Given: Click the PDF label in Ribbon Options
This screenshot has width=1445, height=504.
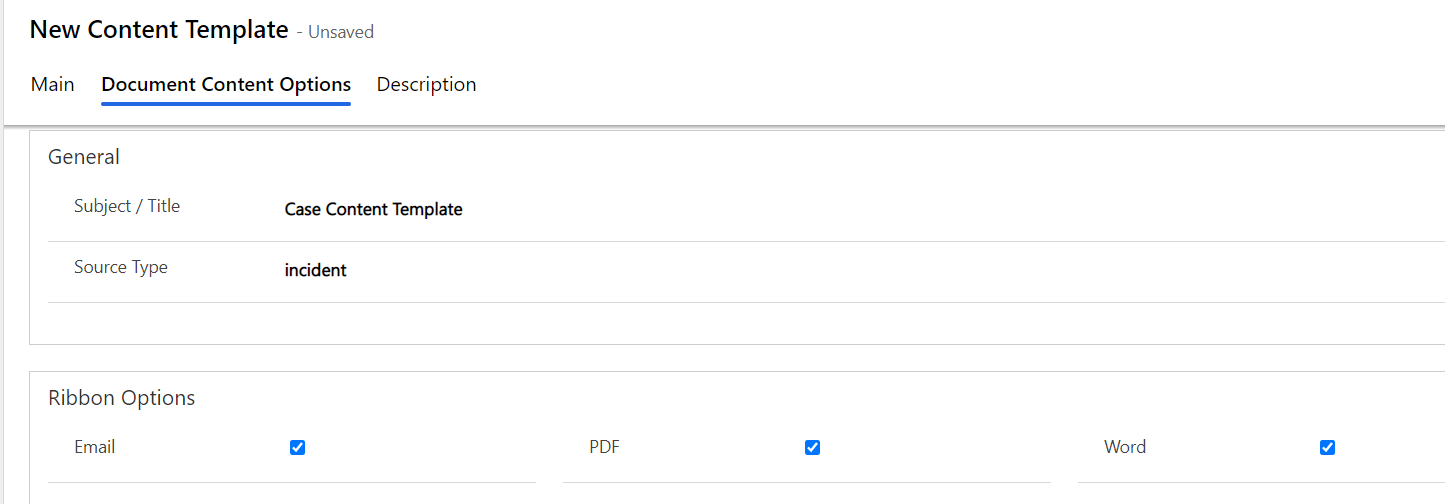Looking at the screenshot, I should point(604,447).
